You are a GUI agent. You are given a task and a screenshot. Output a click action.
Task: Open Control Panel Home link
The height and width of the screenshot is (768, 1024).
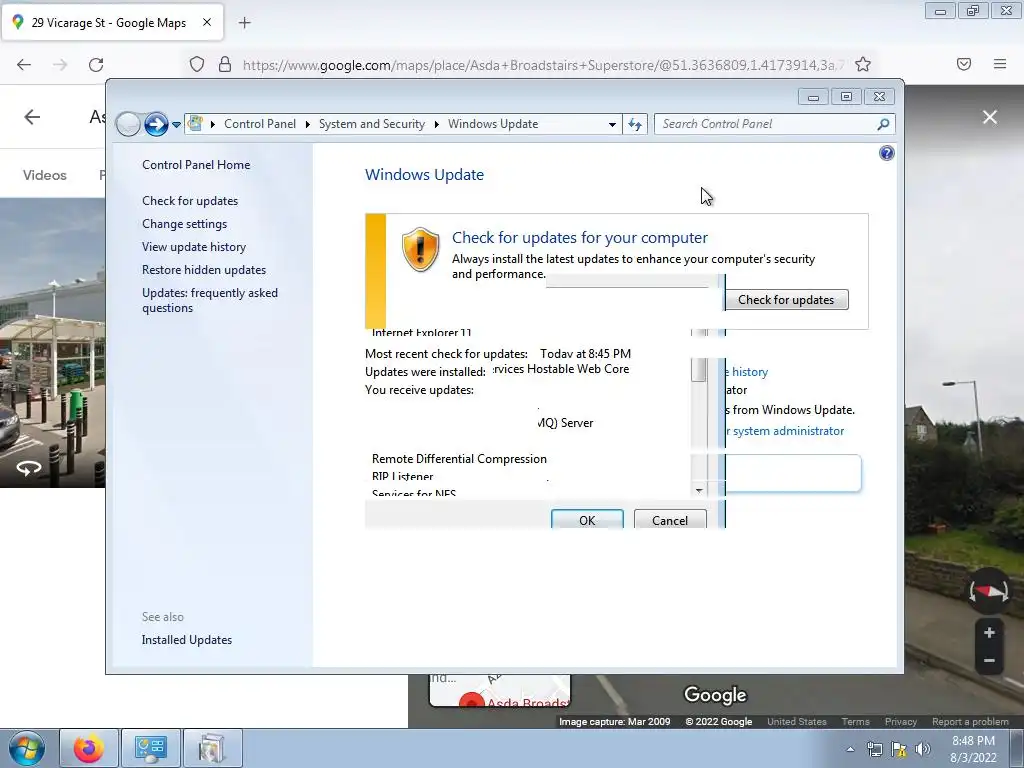196,165
